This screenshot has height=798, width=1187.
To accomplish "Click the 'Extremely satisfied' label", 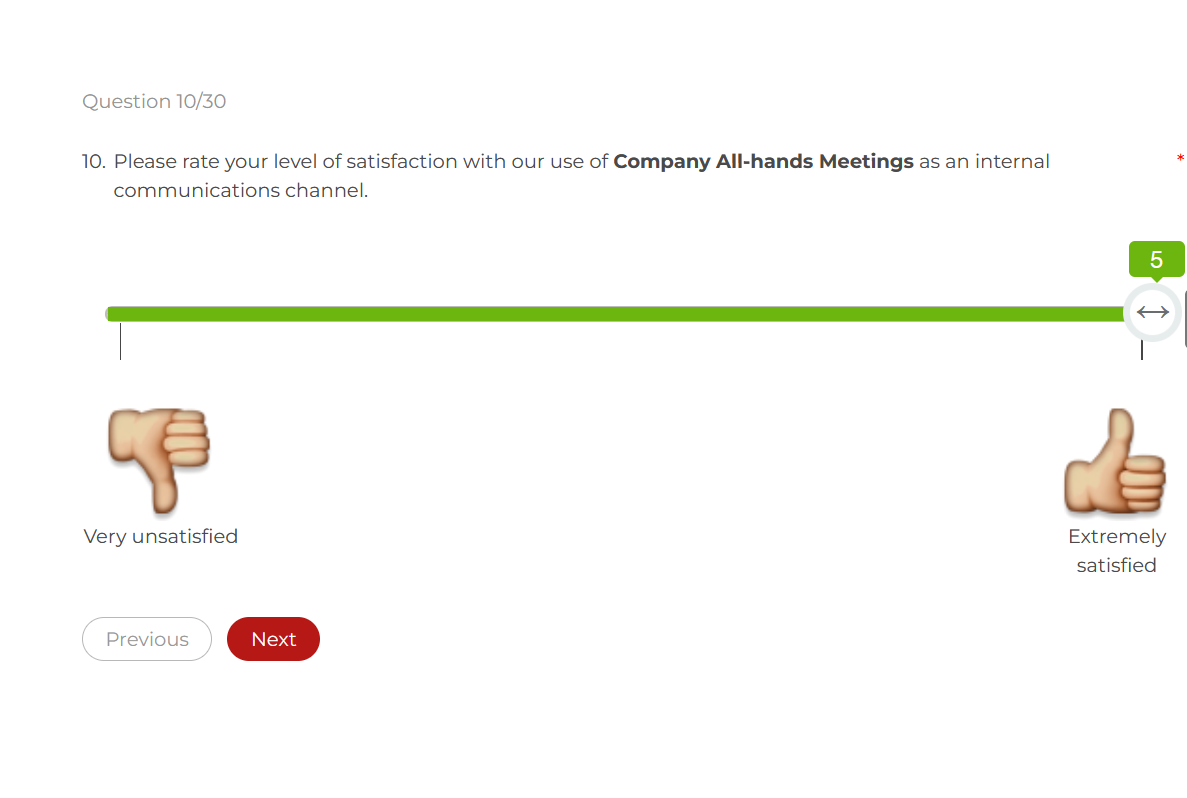I will point(1117,550).
